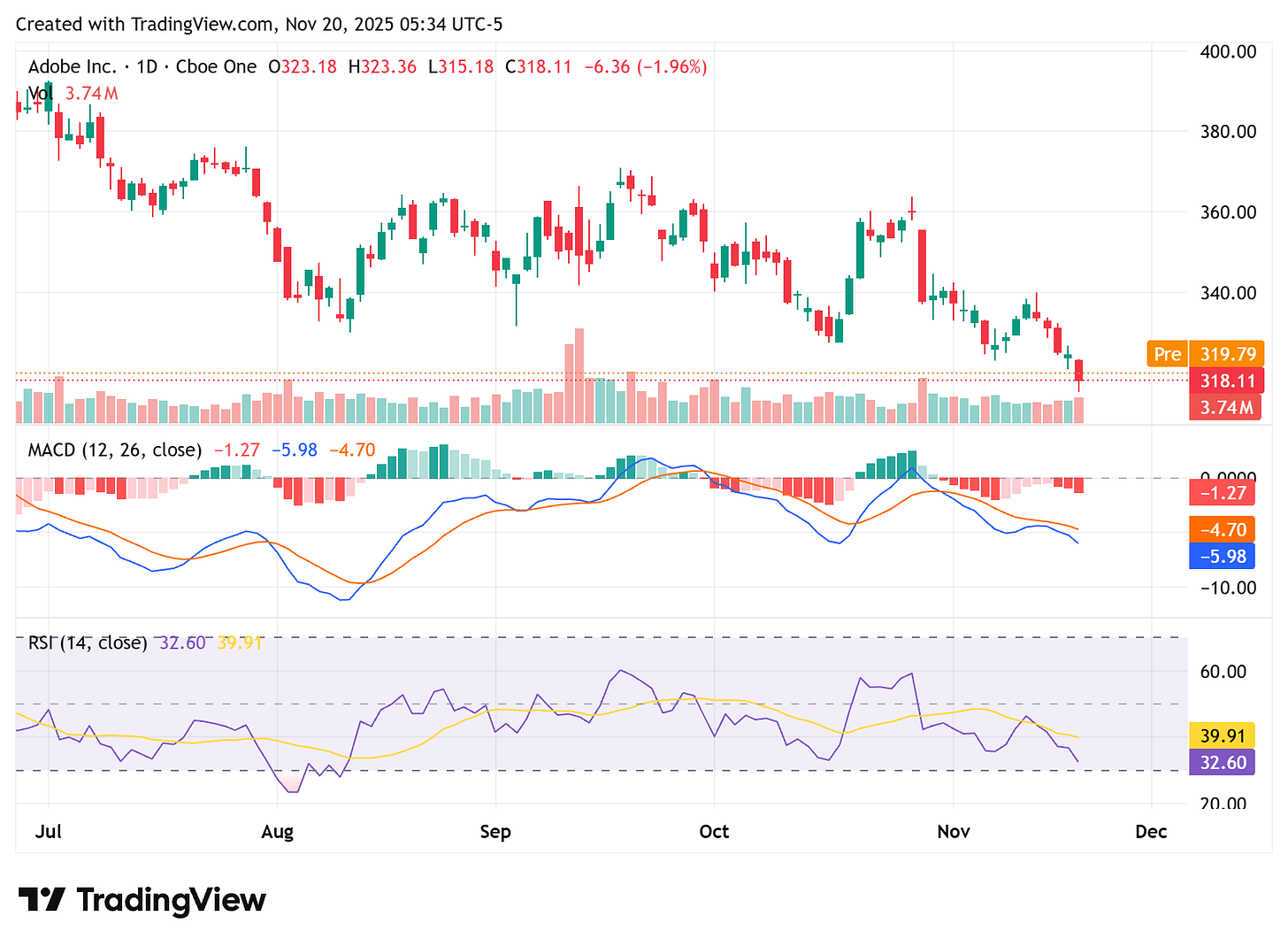Switch to the Nov label on time axis
This screenshot has height=947, width=1288.
pos(954,832)
